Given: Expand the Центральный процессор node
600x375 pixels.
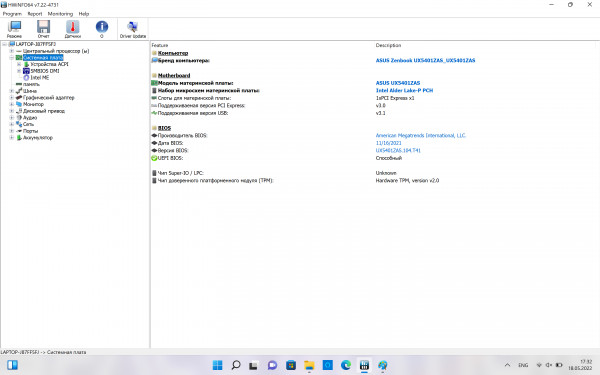Looking at the screenshot, I should (x=11, y=51).
